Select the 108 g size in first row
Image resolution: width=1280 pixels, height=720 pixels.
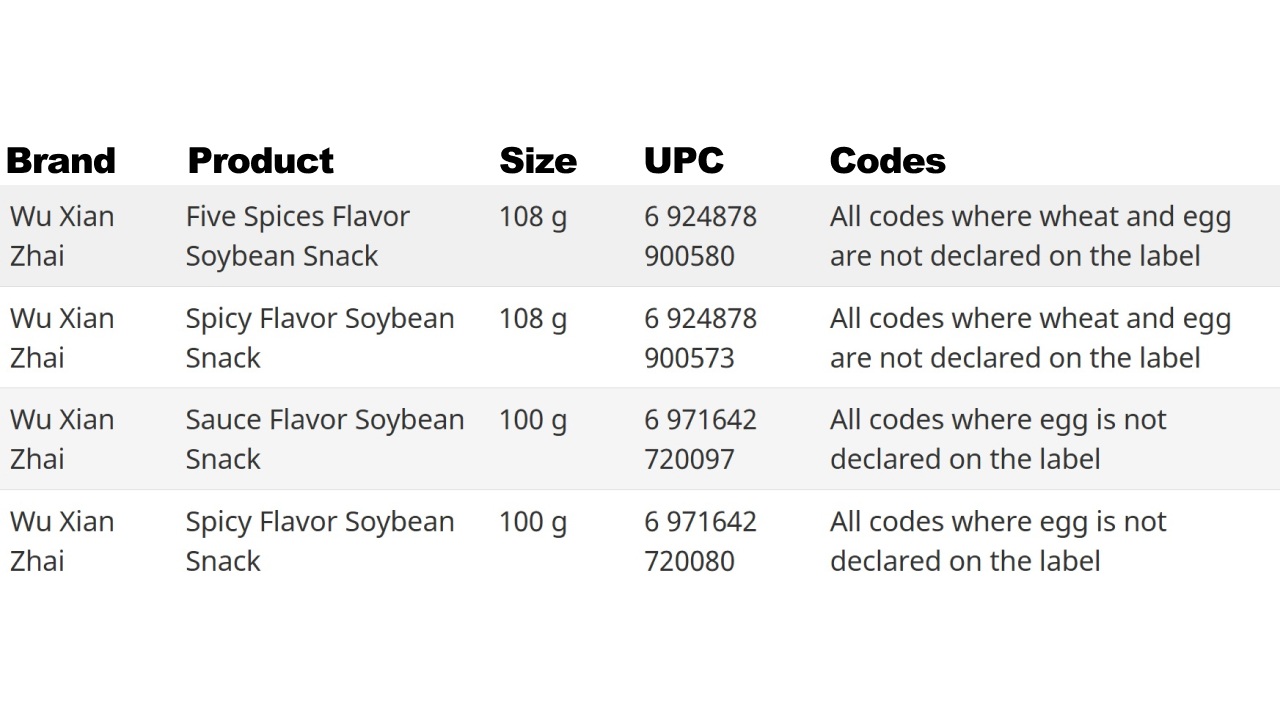[533, 217]
